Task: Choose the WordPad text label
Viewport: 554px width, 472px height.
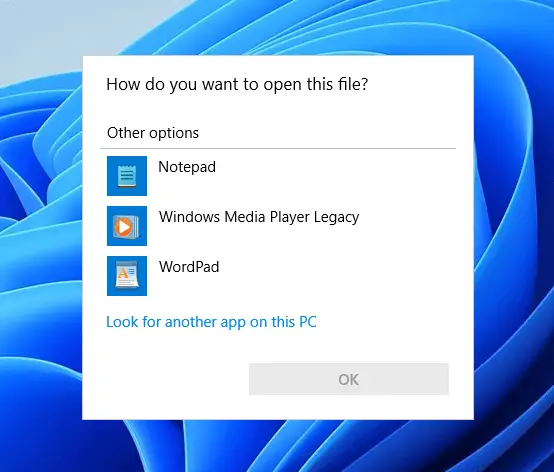Action: pyautogui.click(x=189, y=267)
